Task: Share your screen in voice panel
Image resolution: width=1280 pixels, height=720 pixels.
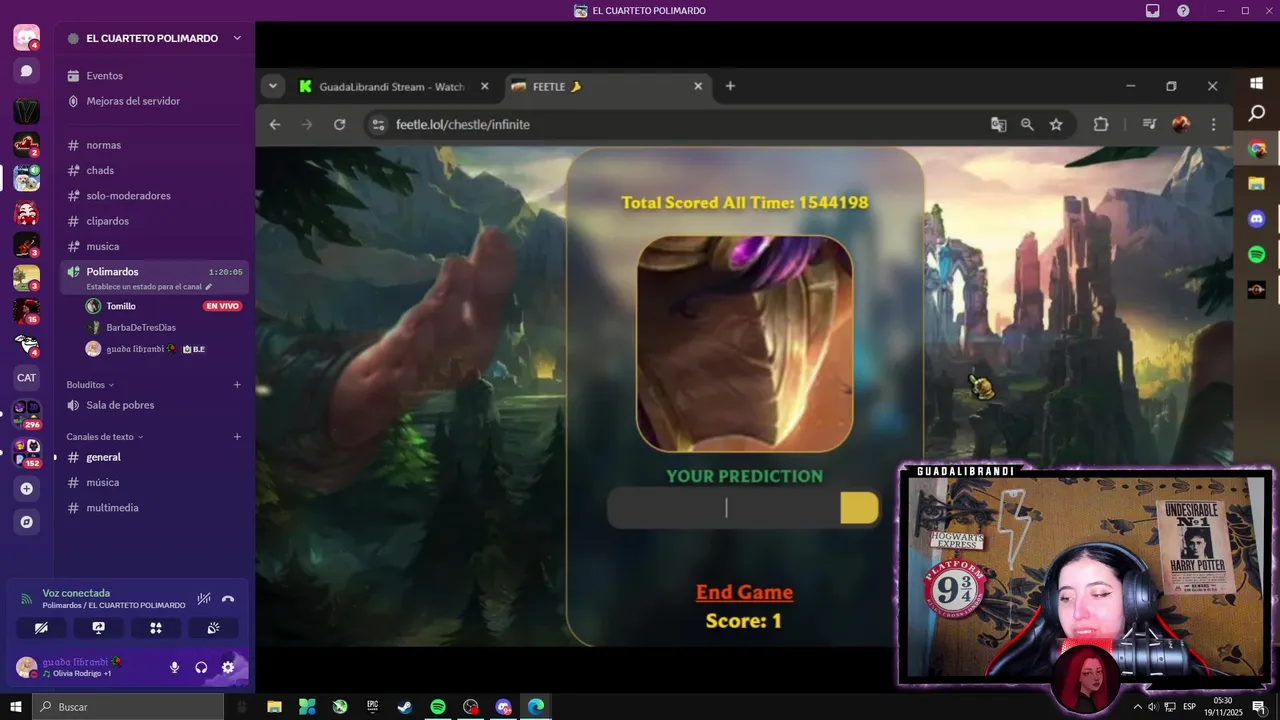Action: [98, 628]
